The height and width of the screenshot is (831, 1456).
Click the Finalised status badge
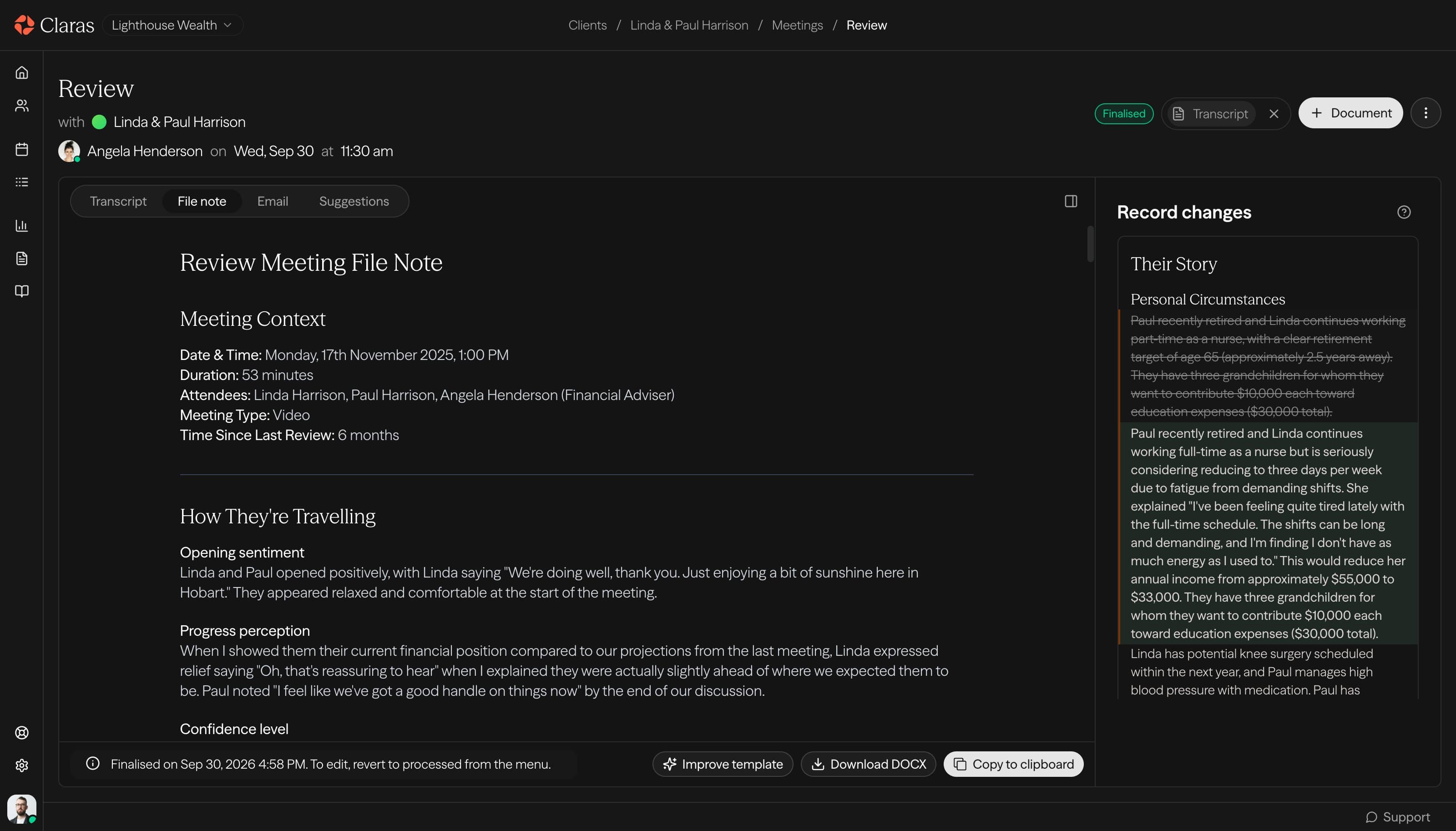click(1123, 114)
